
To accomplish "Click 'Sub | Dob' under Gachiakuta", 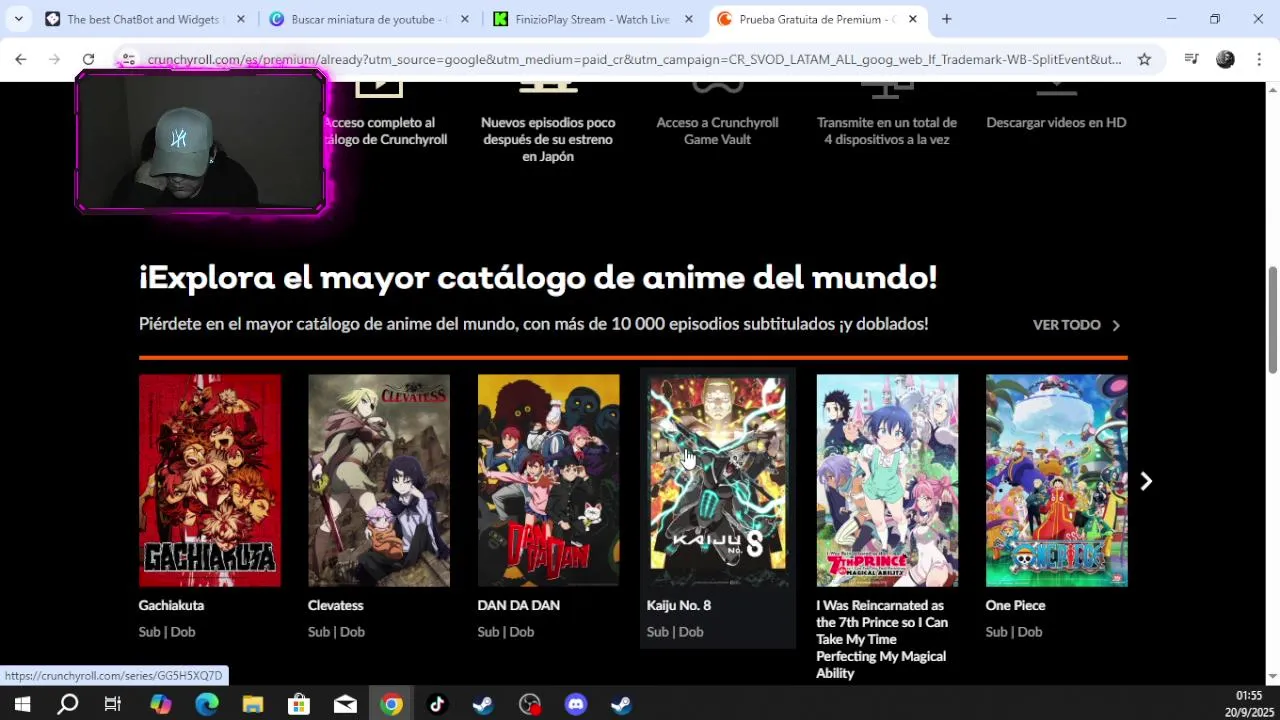I will [167, 632].
